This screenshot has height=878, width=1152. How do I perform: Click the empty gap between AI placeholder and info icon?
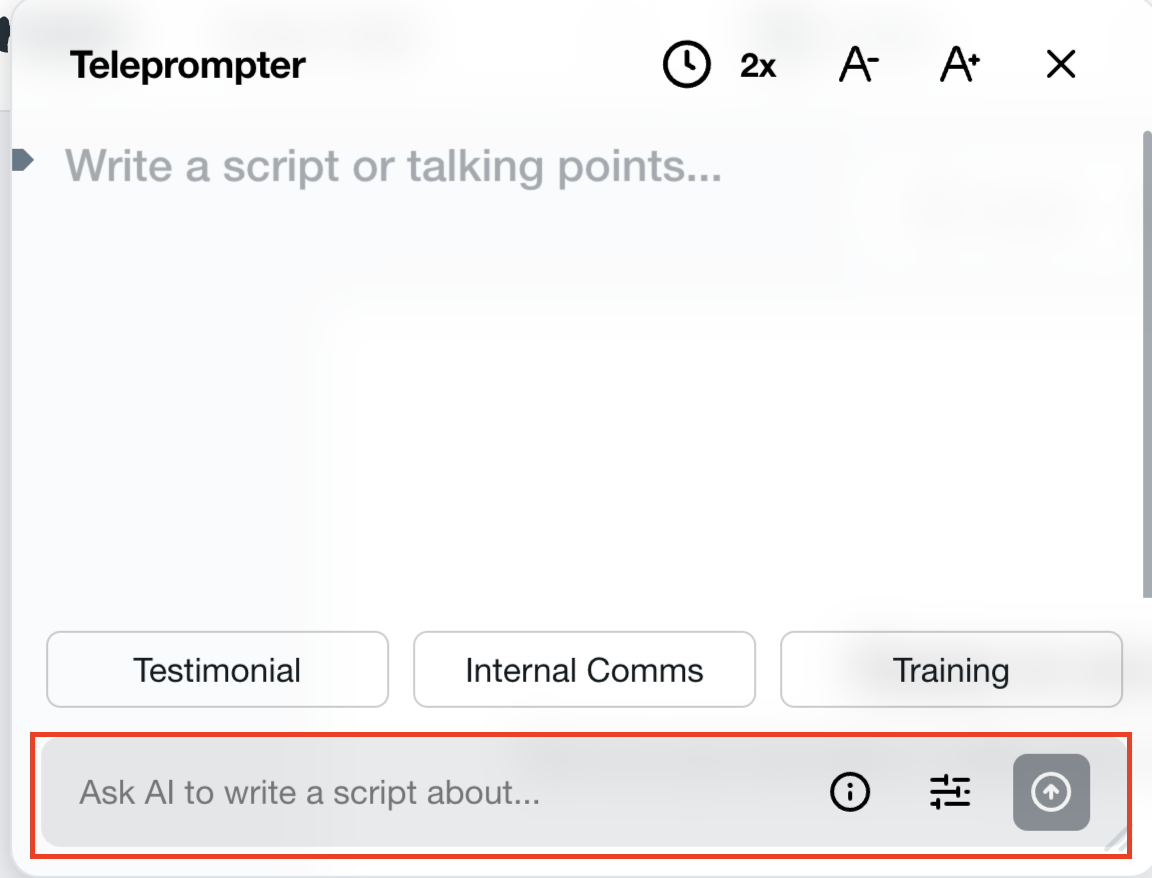click(680, 793)
